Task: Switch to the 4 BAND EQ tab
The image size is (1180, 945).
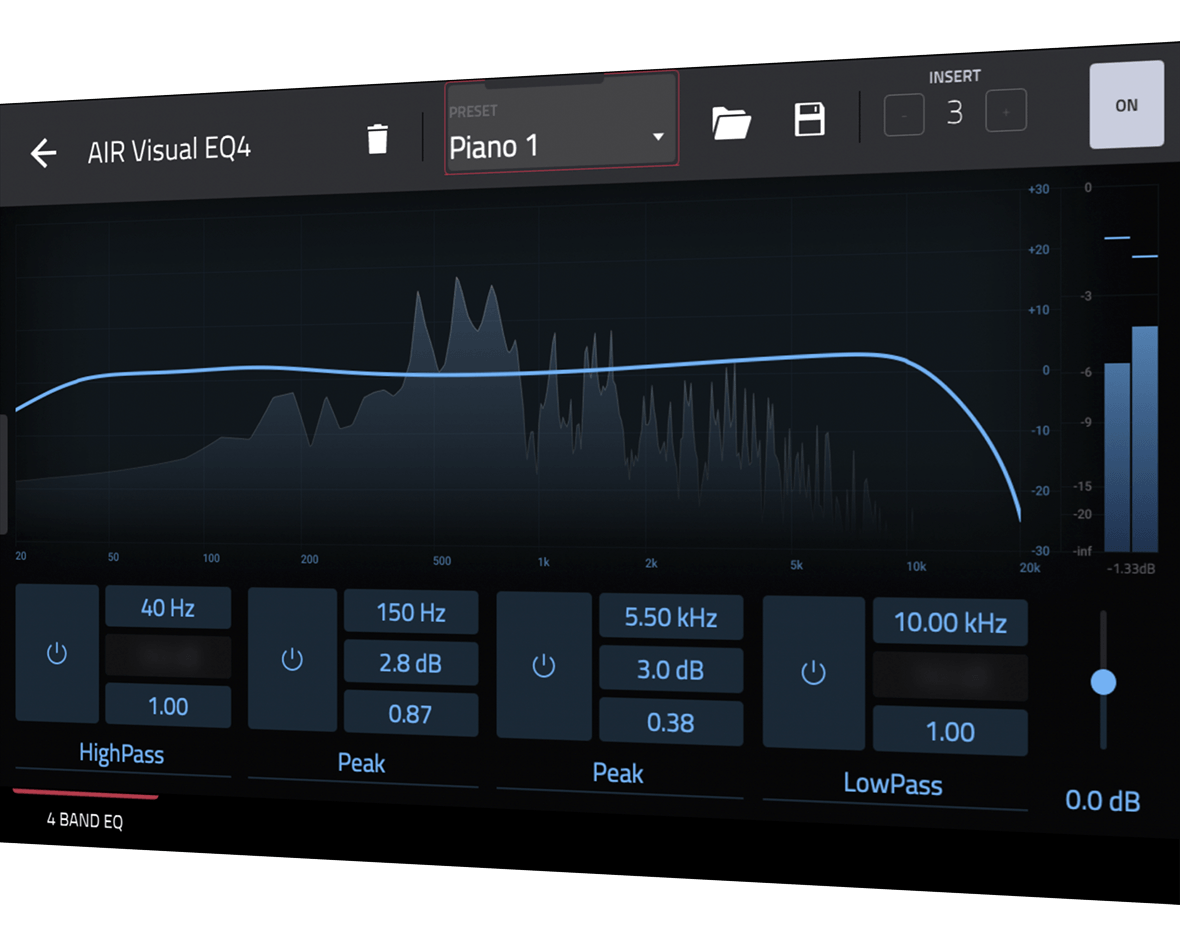Action: (85, 821)
